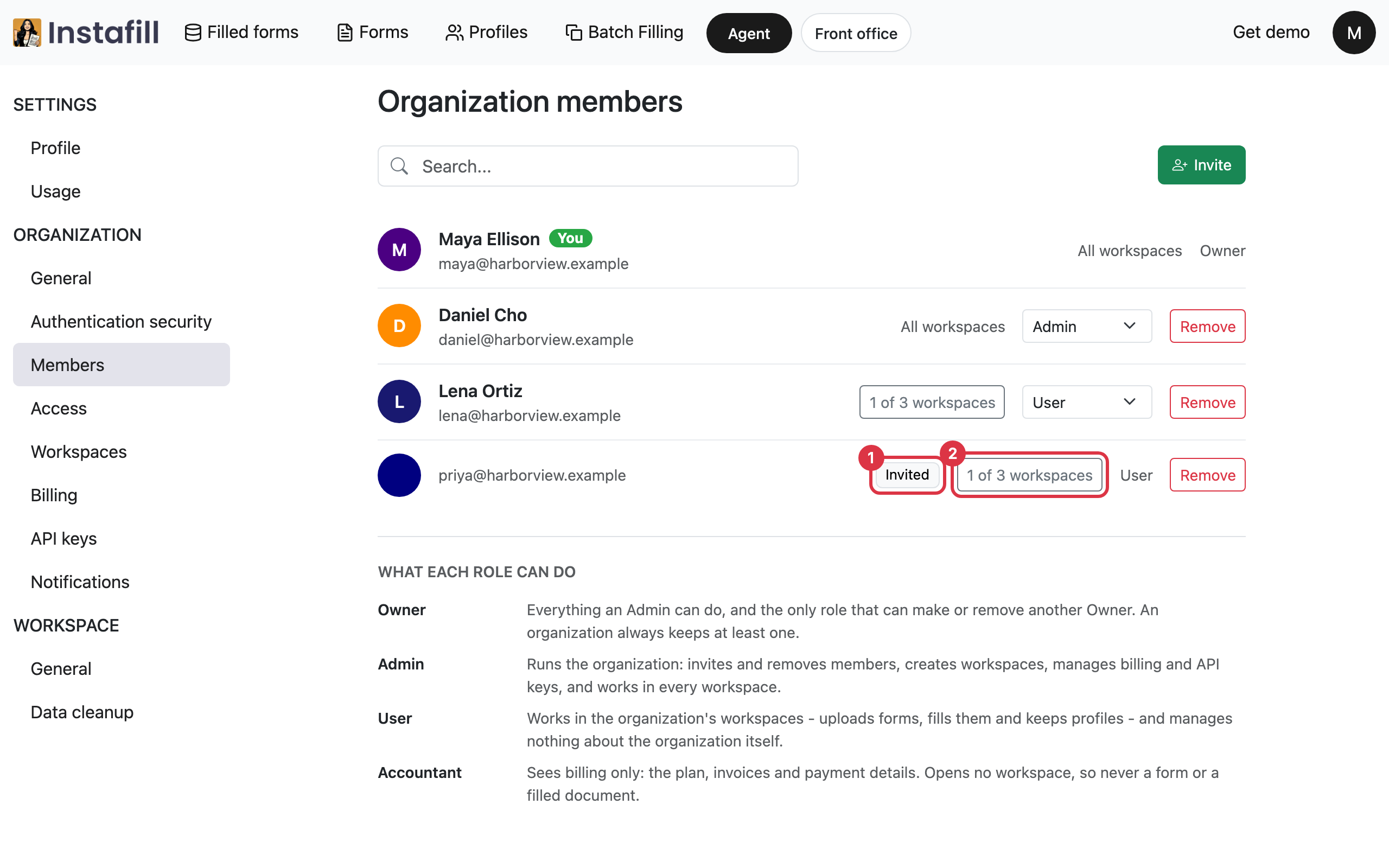
Task: Click Maya Ellison's purple avatar
Action: pos(399,250)
